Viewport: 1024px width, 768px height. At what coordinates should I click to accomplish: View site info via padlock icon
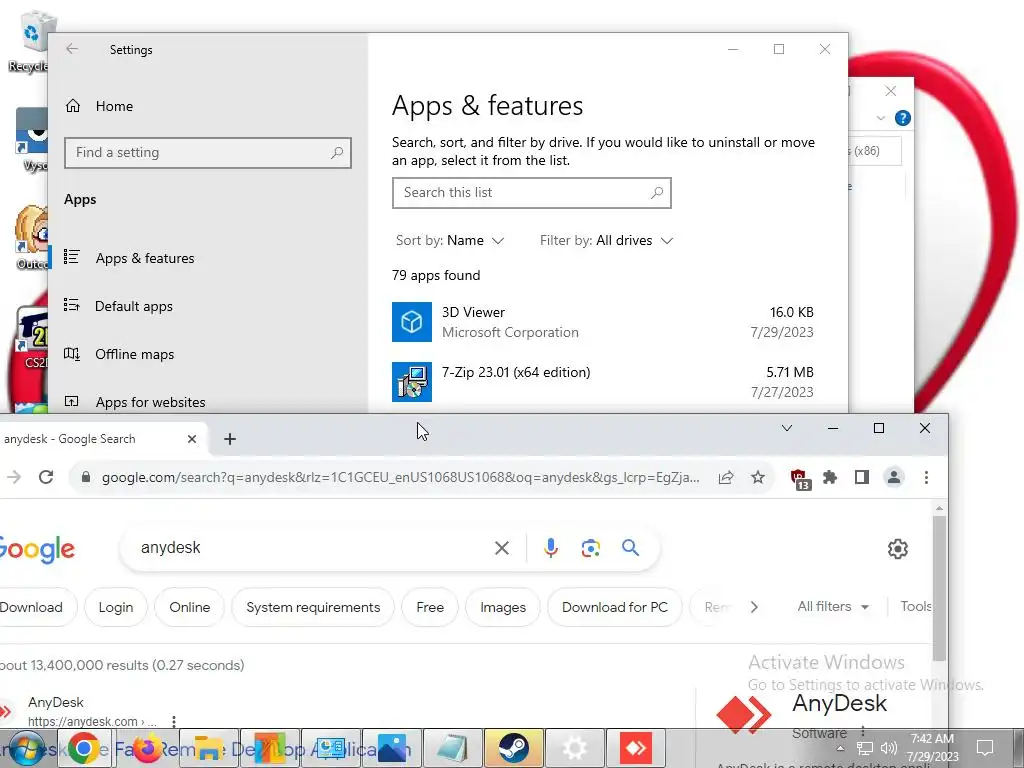click(x=86, y=477)
